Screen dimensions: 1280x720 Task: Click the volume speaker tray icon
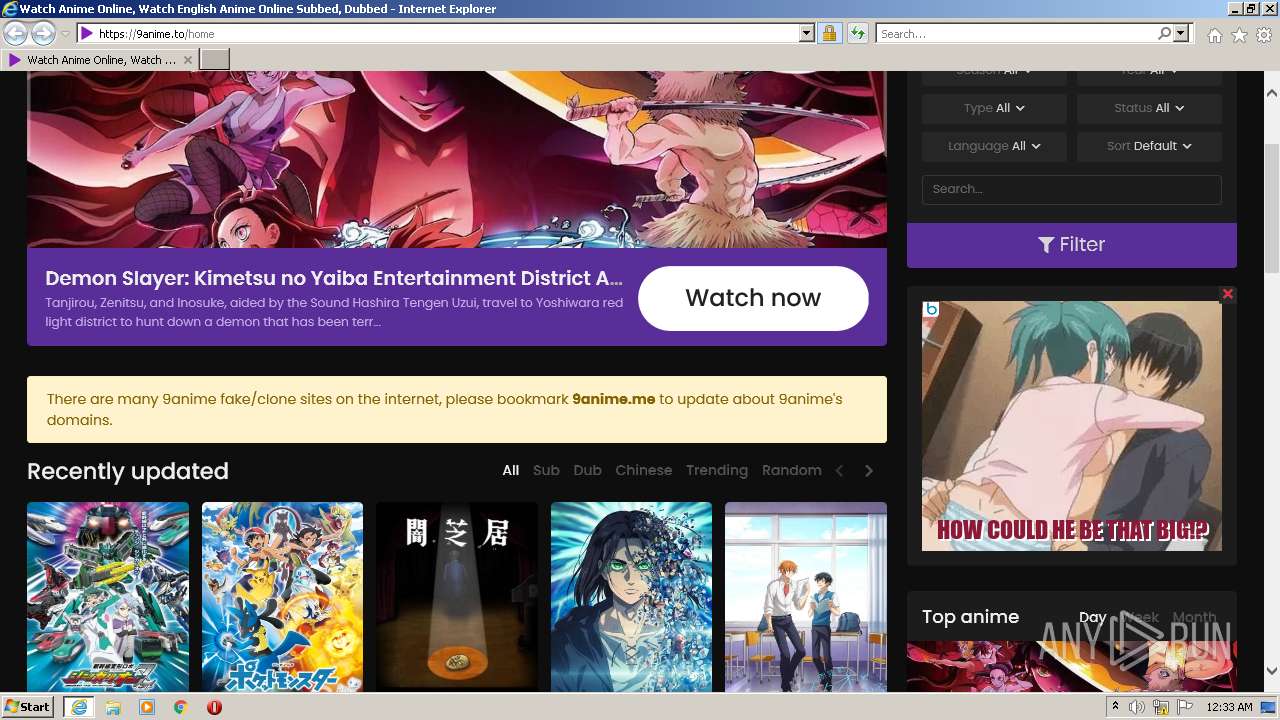tap(1137, 707)
